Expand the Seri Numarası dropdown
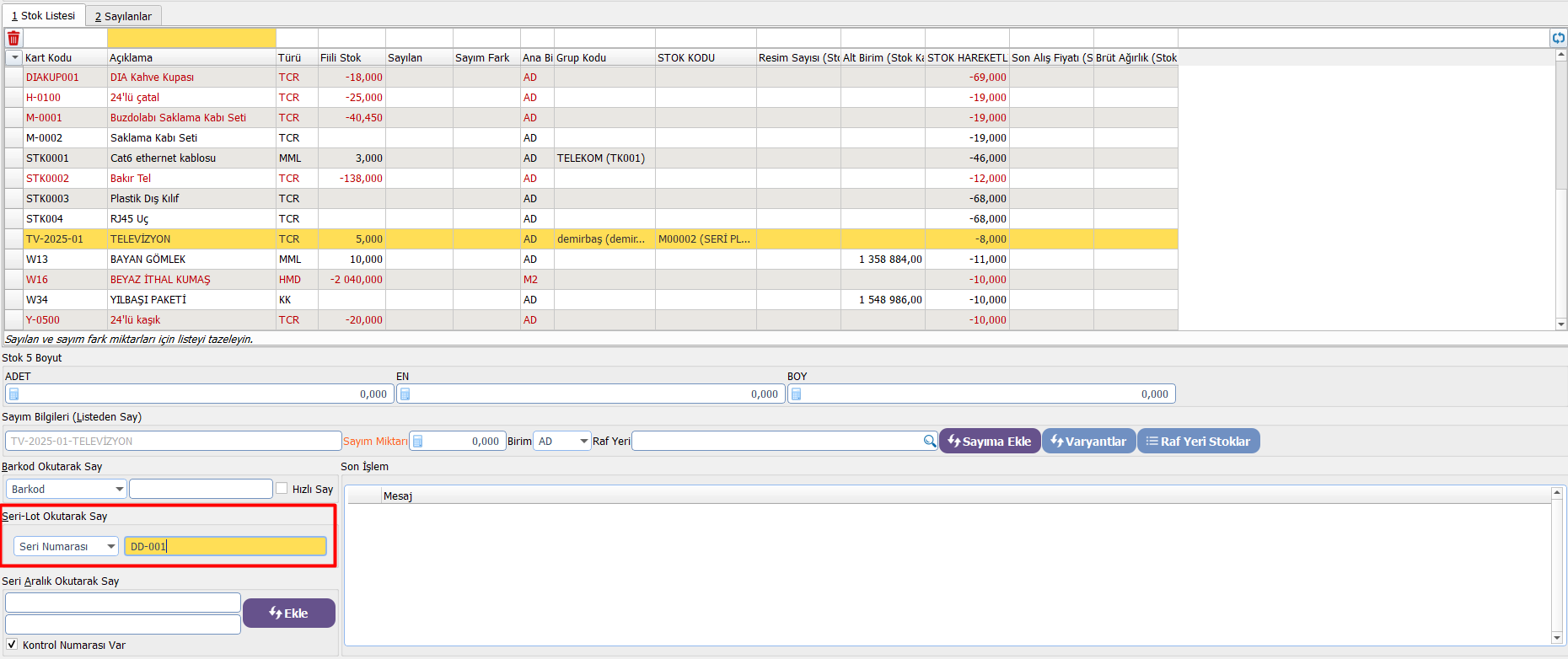 coord(110,546)
